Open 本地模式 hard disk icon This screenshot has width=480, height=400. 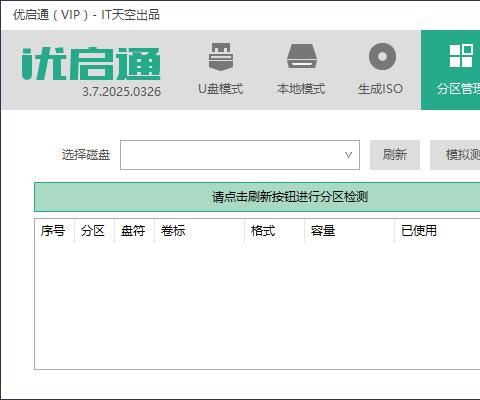[301, 56]
